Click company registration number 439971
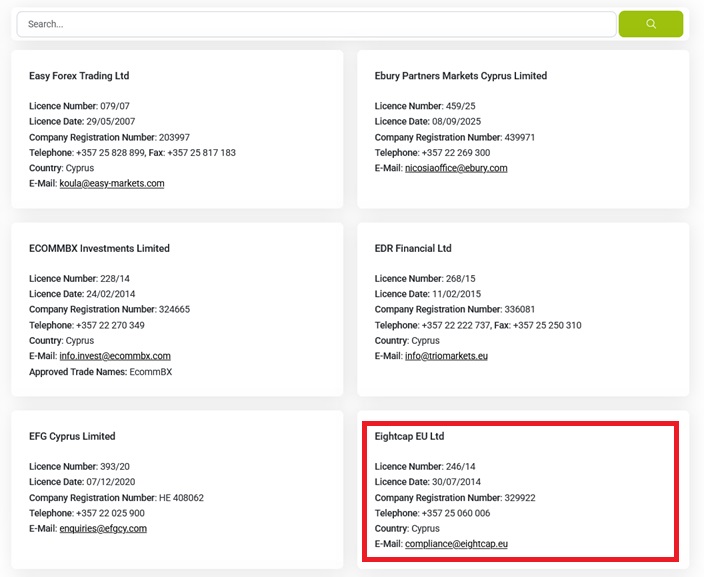Viewport: 704px width, 577px height. (x=520, y=137)
